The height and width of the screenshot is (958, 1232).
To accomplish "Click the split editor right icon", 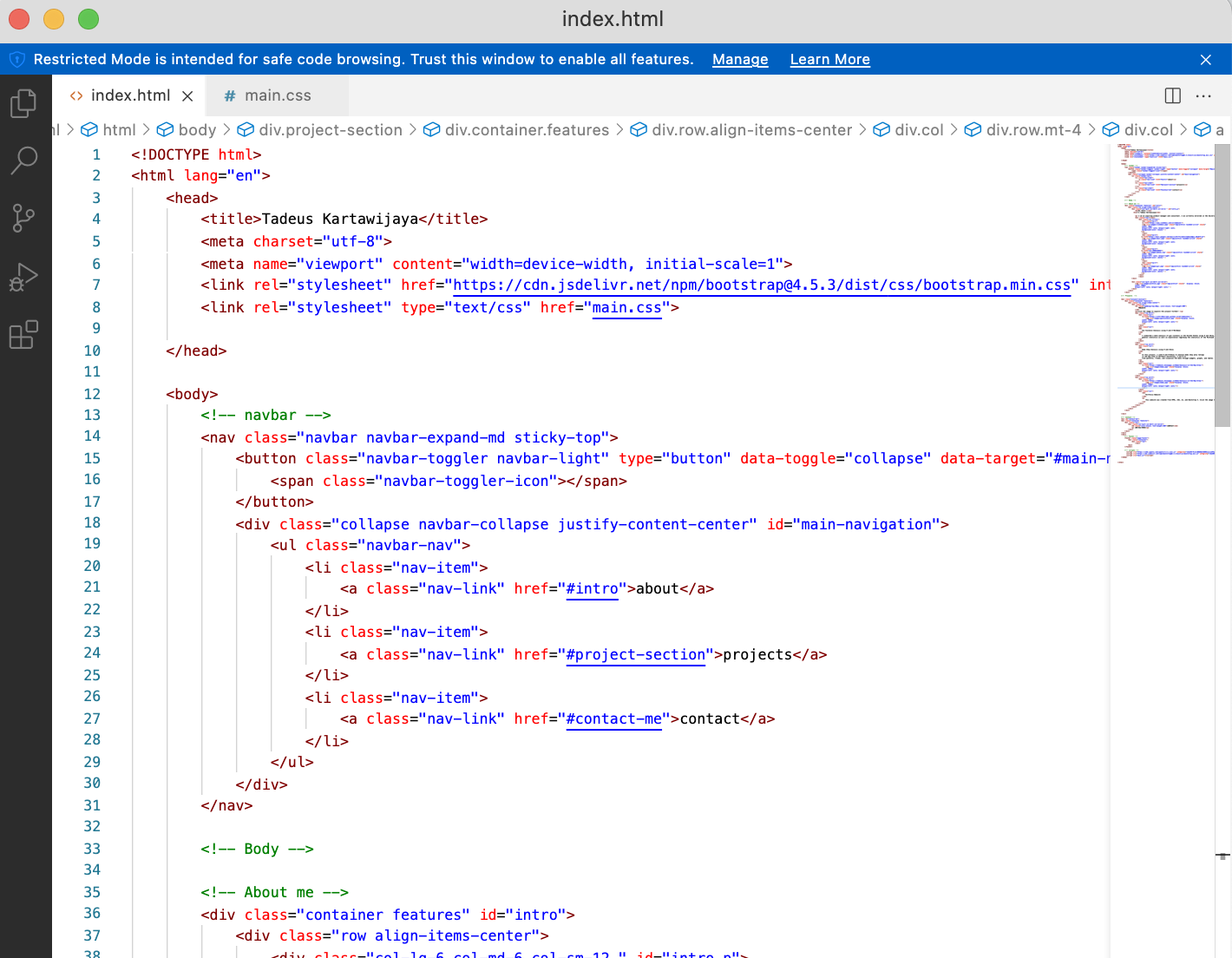I will [x=1172, y=95].
